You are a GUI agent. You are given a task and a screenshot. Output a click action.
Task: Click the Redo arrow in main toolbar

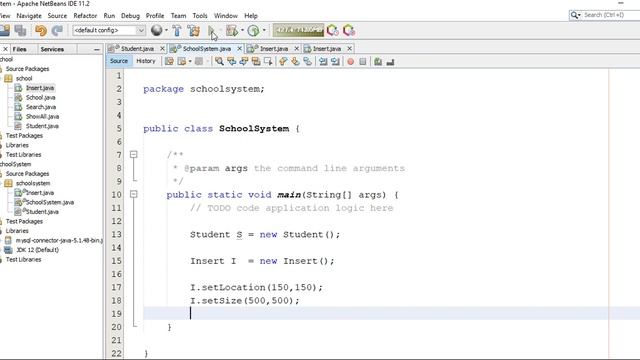tap(57, 31)
